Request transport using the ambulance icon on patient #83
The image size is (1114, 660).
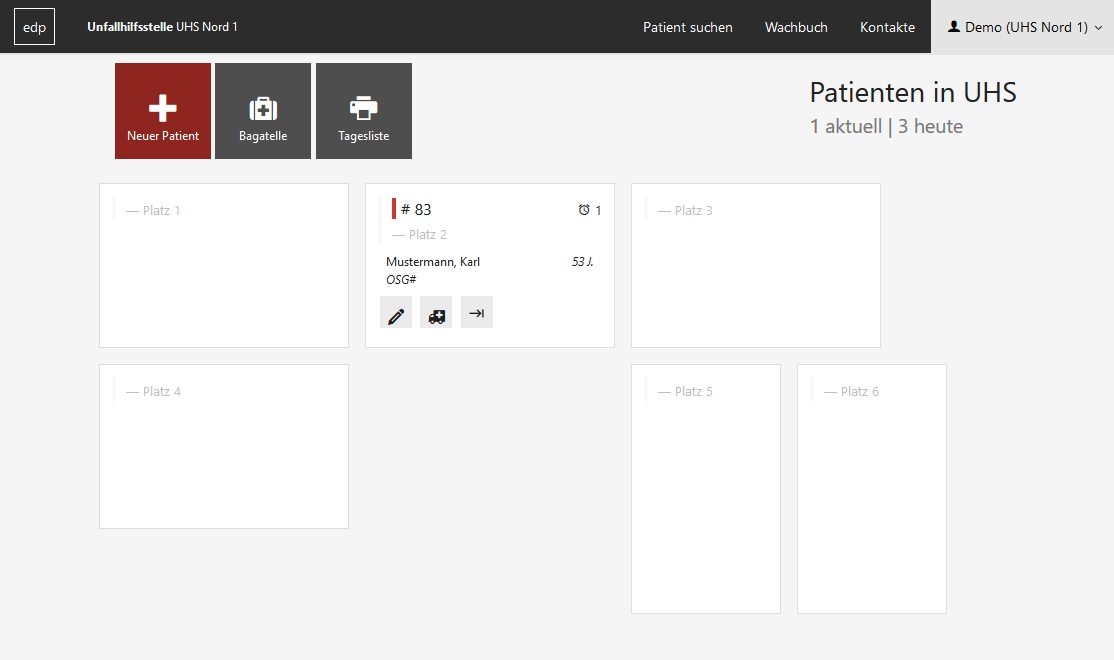[x=436, y=313]
